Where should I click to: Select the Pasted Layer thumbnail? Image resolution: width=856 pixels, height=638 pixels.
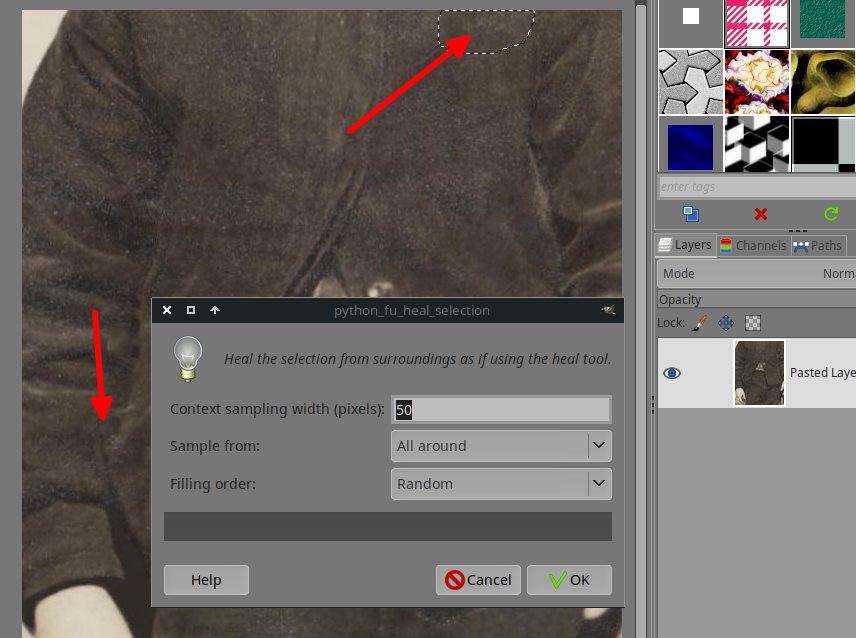coord(759,373)
